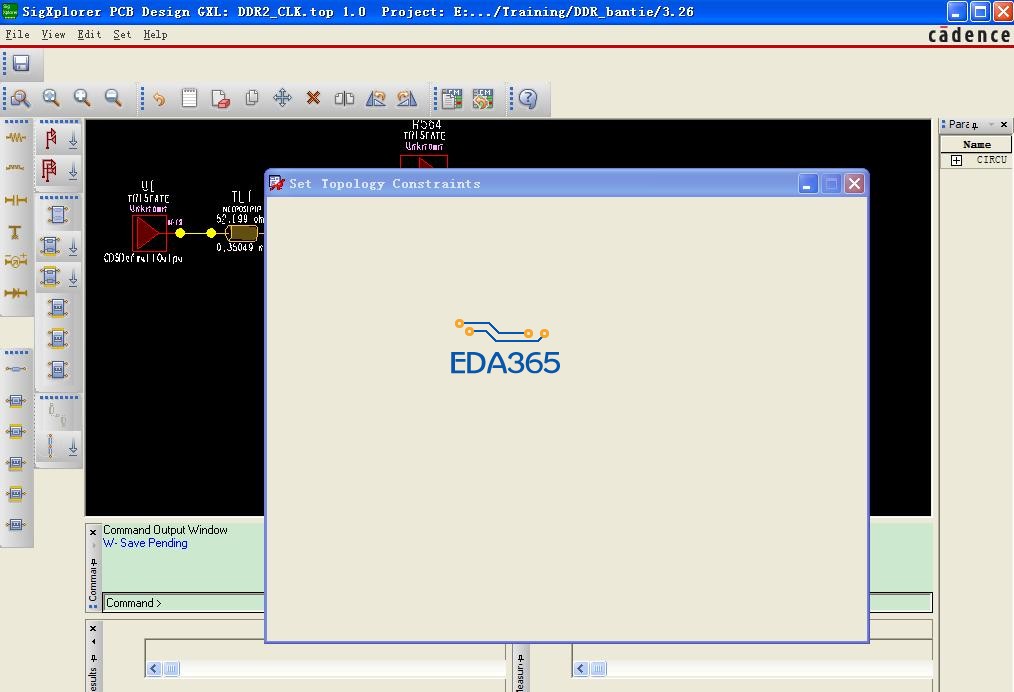The height and width of the screenshot is (692, 1014).
Task: Open dropdown beside differential IO cell icon
Action: [73, 171]
